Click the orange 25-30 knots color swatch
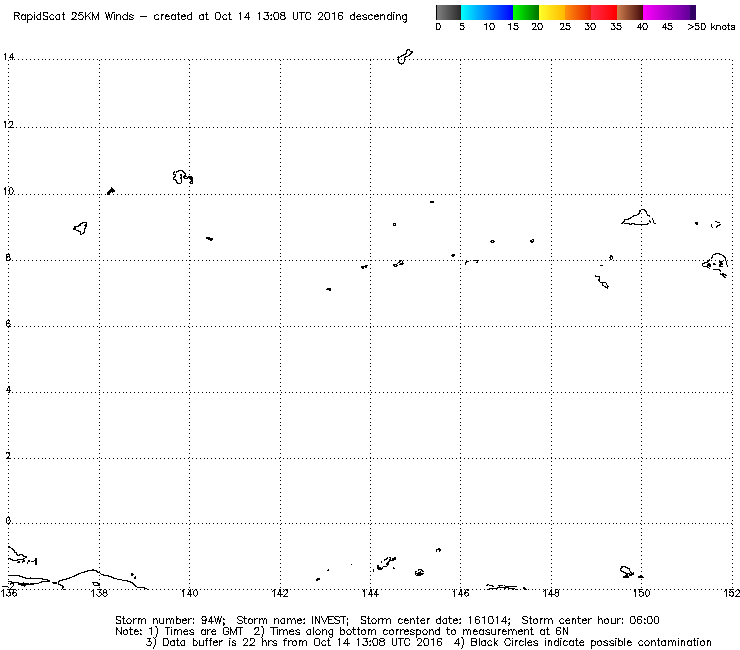The width and height of the screenshot is (740, 650). 578,12
